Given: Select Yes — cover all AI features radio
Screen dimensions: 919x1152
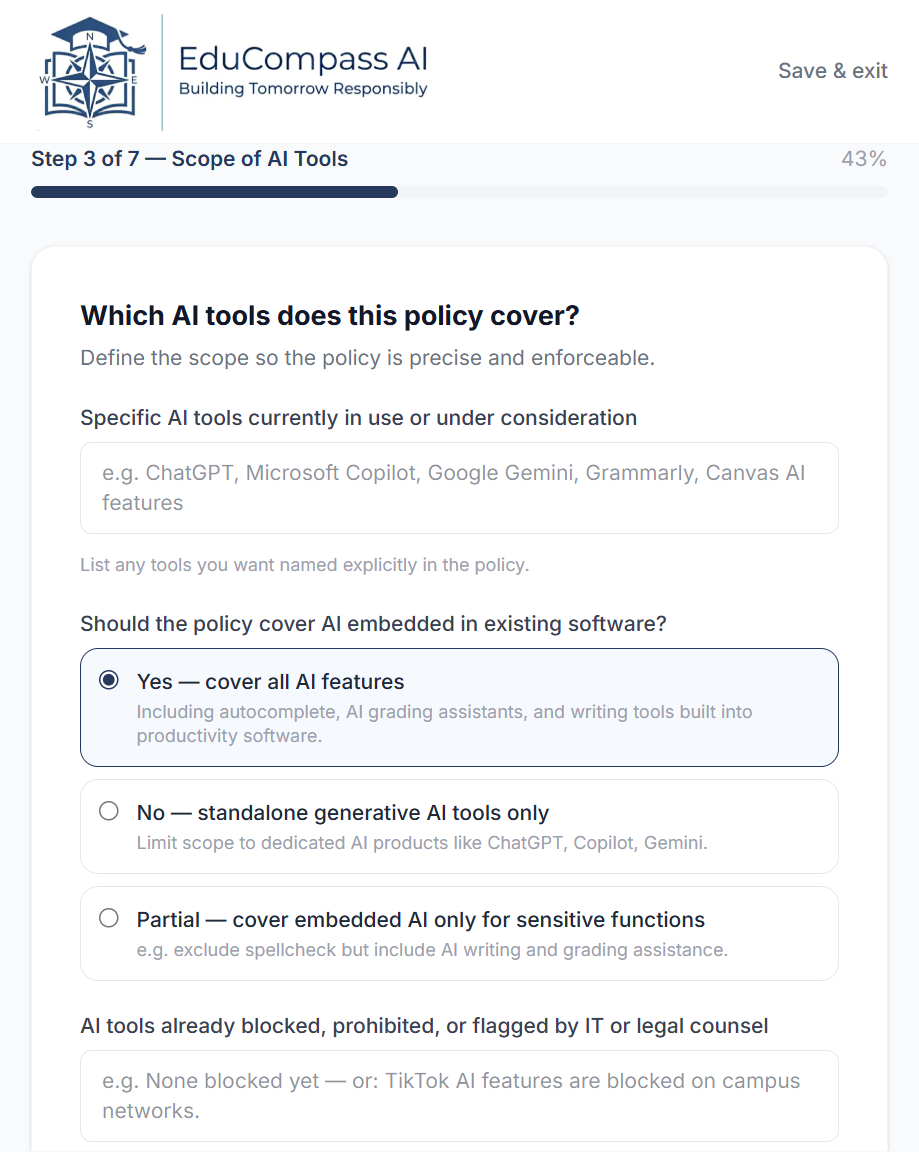Looking at the screenshot, I should (x=109, y=680).
